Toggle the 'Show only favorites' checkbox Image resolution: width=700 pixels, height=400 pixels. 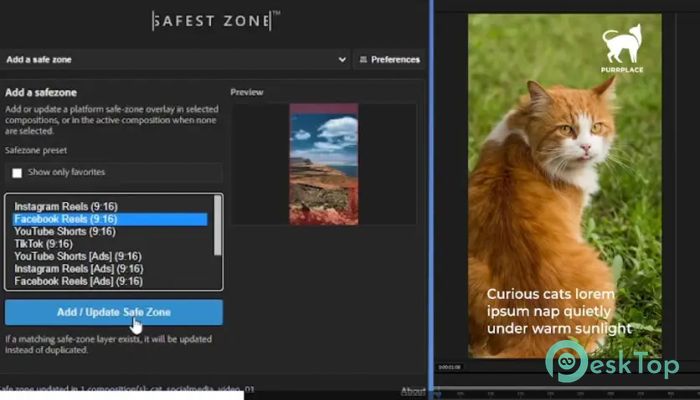pyautogui.click(x=17, y=173)
